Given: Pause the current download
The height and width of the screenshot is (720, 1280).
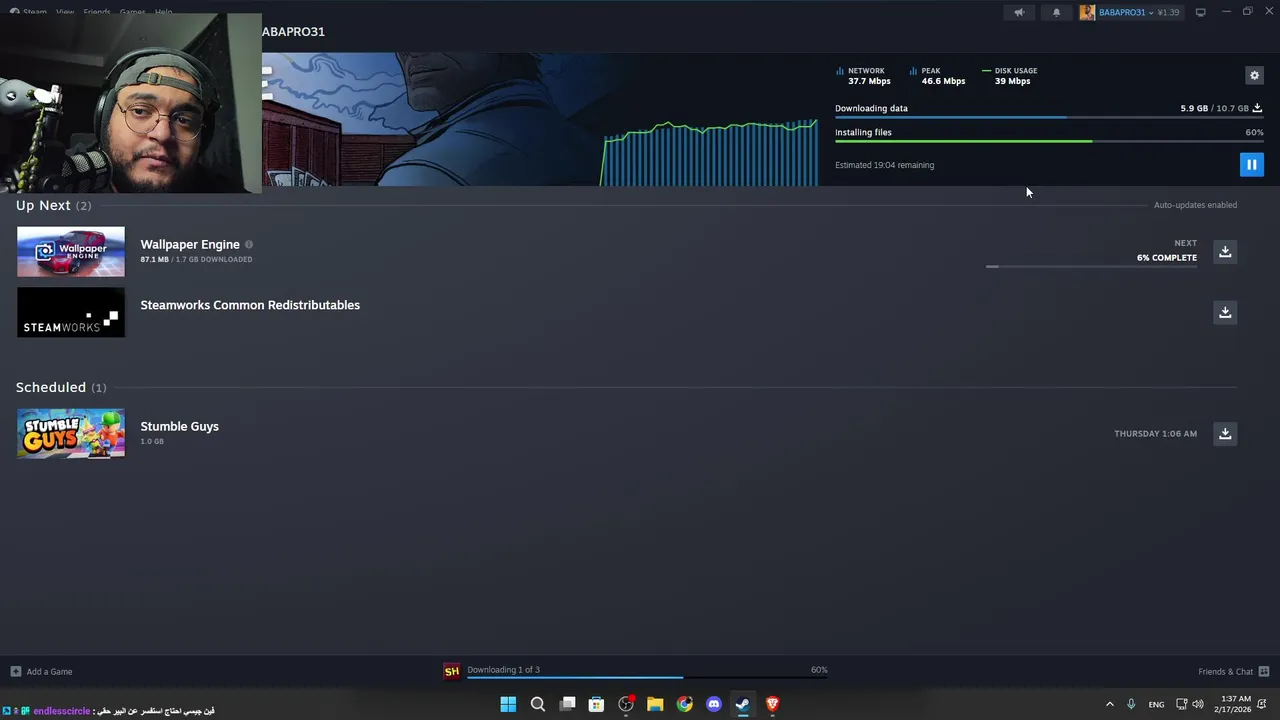Looking at the screenshot, I should tap(1251, 165).
